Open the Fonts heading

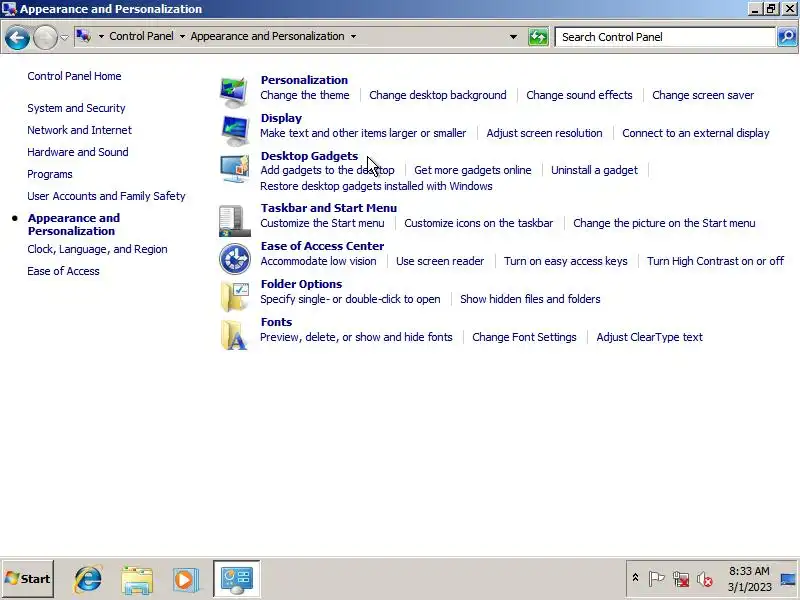click(277, 322)
